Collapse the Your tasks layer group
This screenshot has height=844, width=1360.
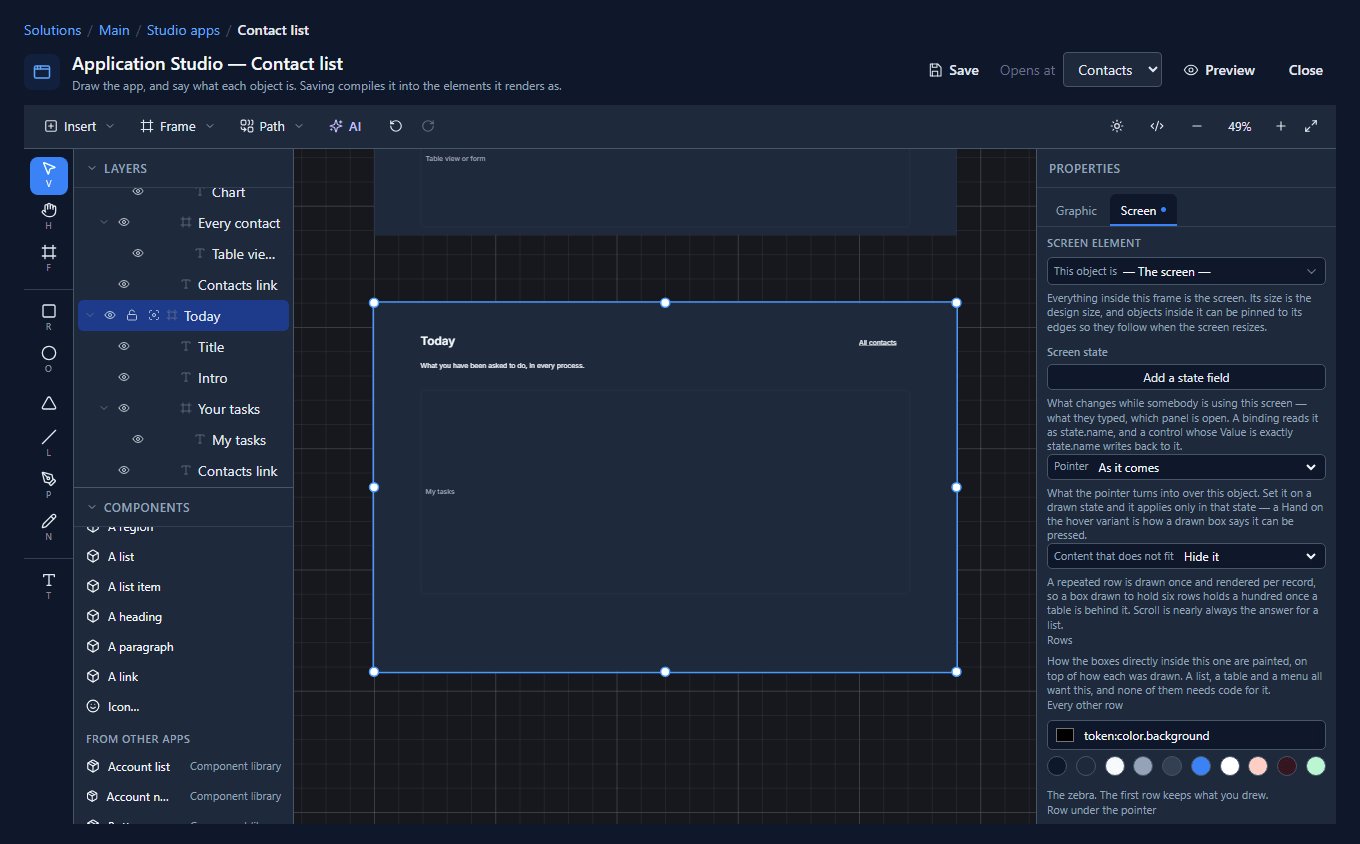[104, 409]
